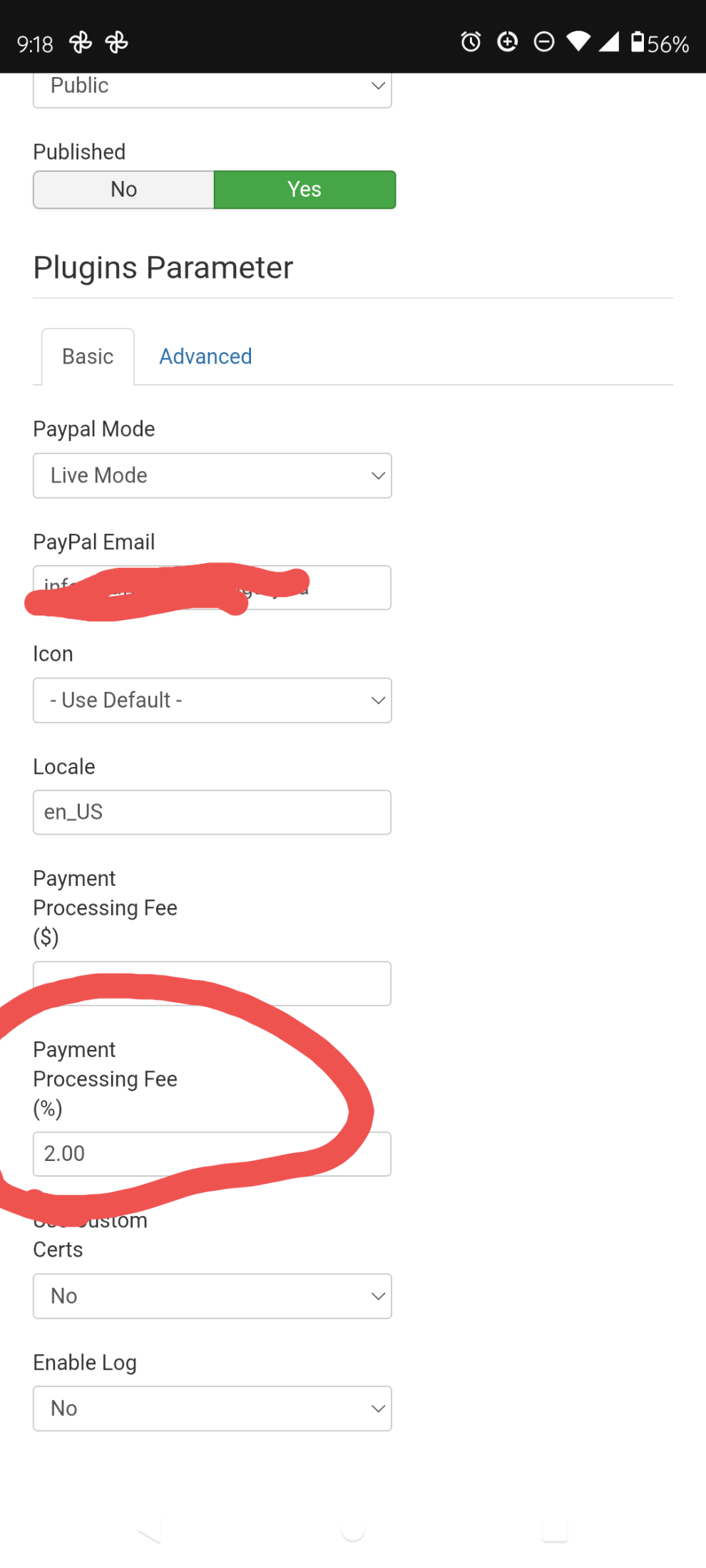This screenshot has width=706, height=1568.
Task: Tap the data saver status icon
Action: point(507,43)
